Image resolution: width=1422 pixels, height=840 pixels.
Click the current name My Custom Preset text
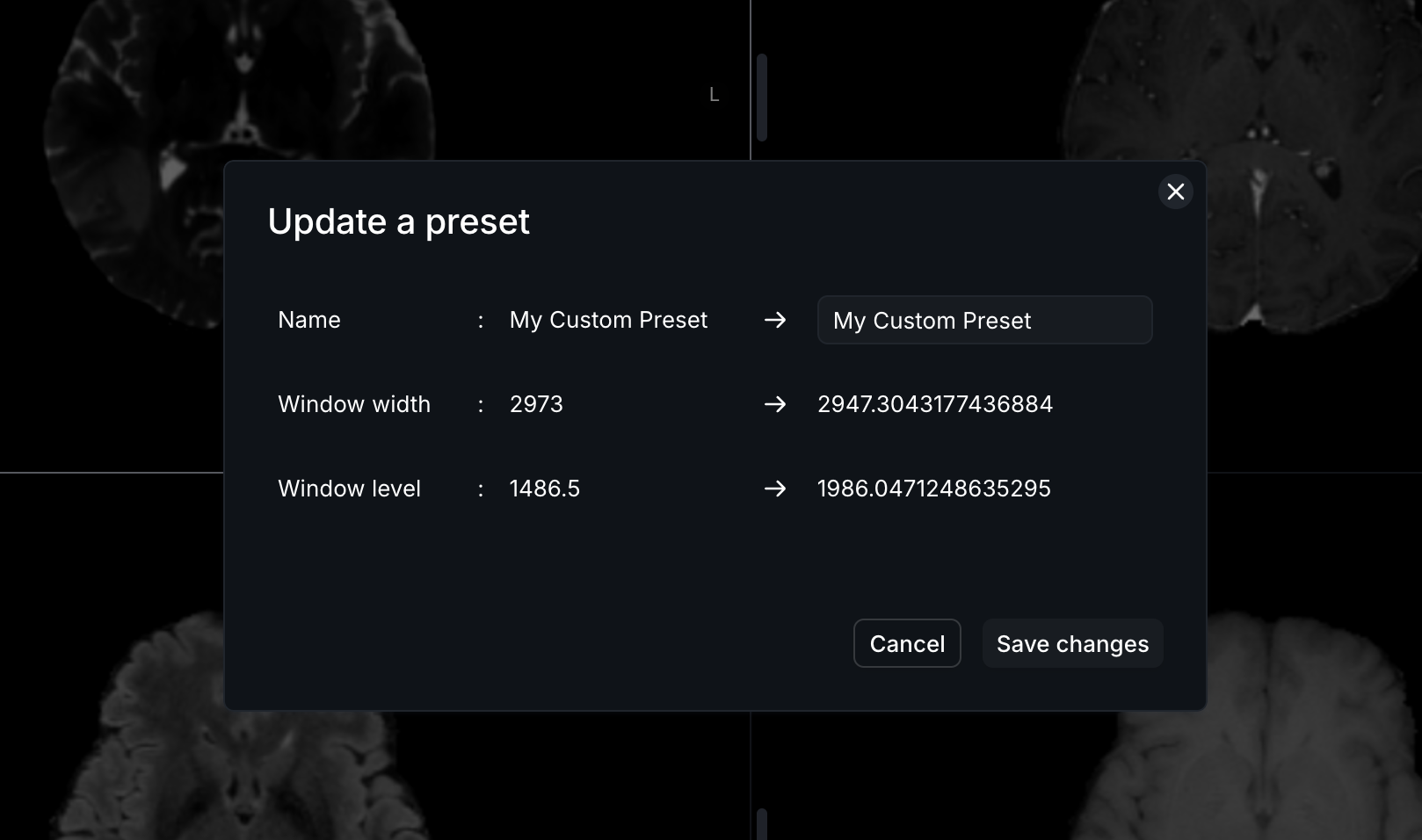click(x=608, y=320)
